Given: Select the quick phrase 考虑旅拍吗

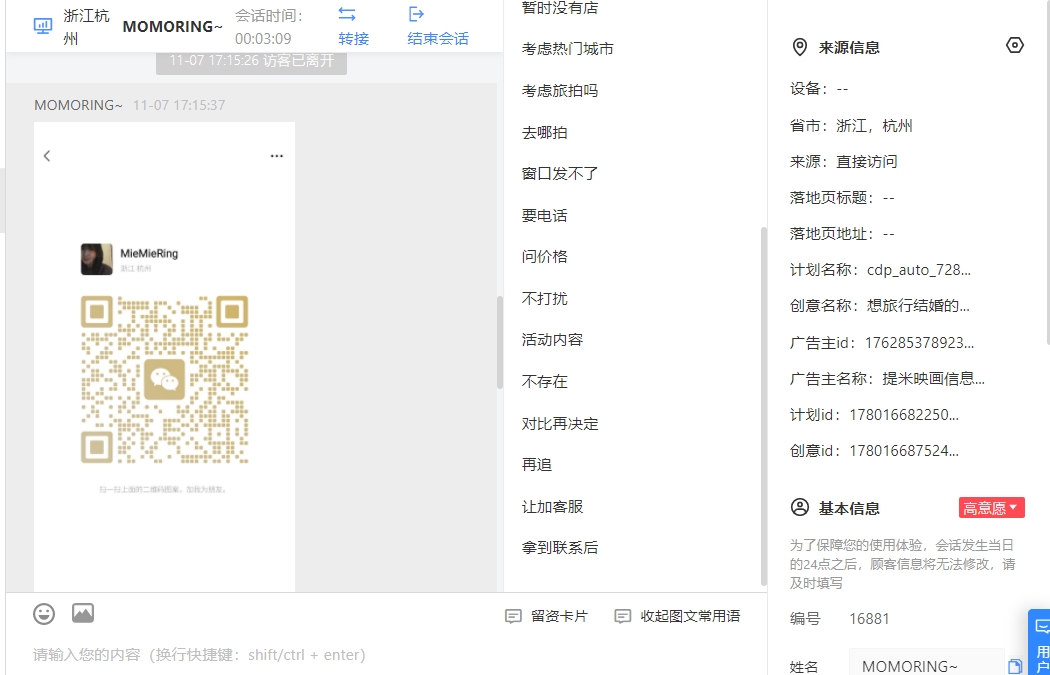Looking at the screenshot, I should (x=560, y=90).
